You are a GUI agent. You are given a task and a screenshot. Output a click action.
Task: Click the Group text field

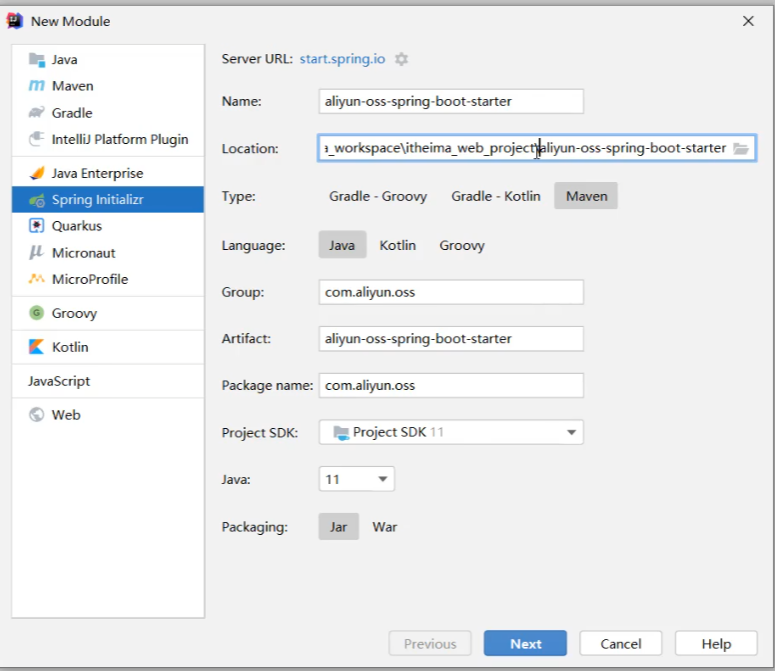[x=451, y=292]
